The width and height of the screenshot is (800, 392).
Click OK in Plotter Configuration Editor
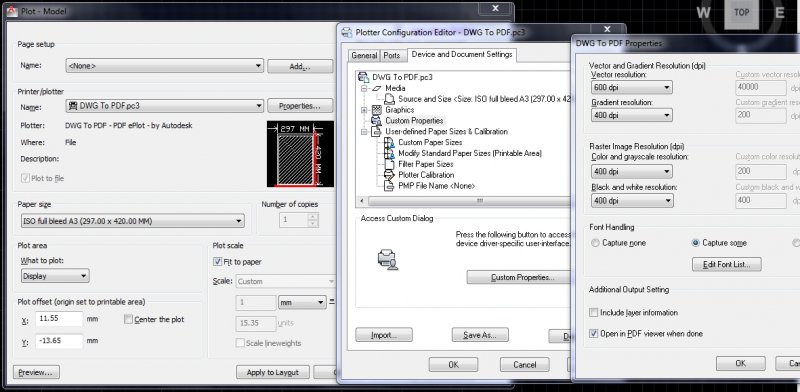(x=454, y=364)
